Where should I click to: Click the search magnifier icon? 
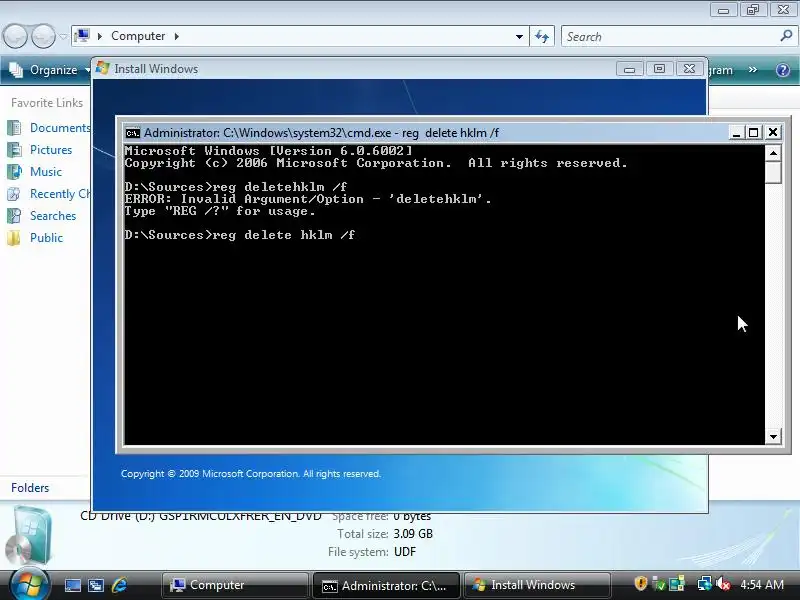pos(786,36)
